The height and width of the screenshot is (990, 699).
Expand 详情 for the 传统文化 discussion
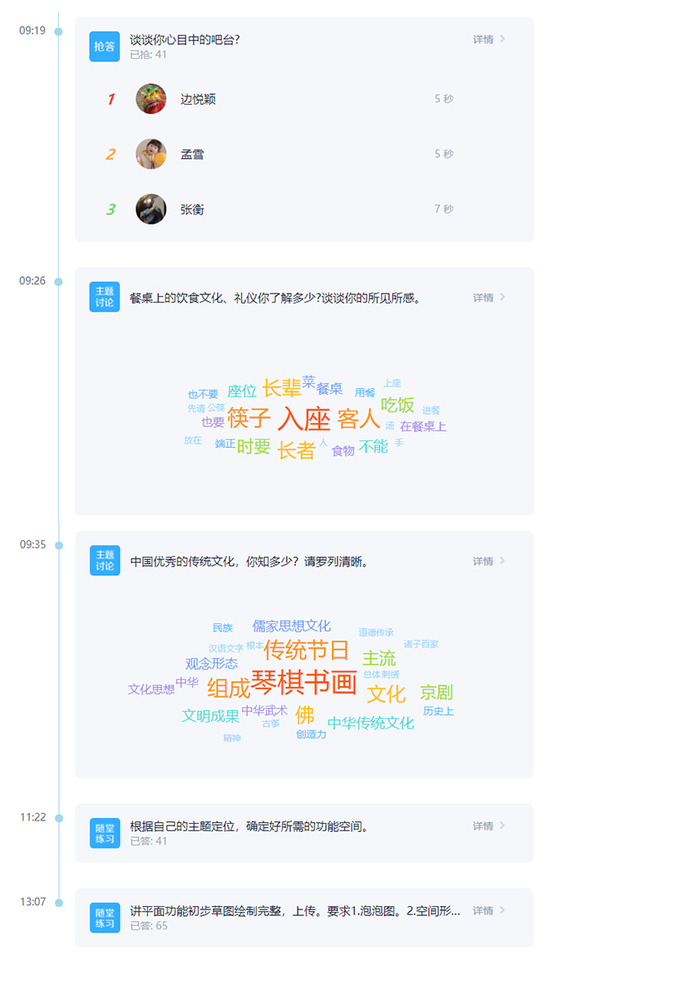point(489,561)
